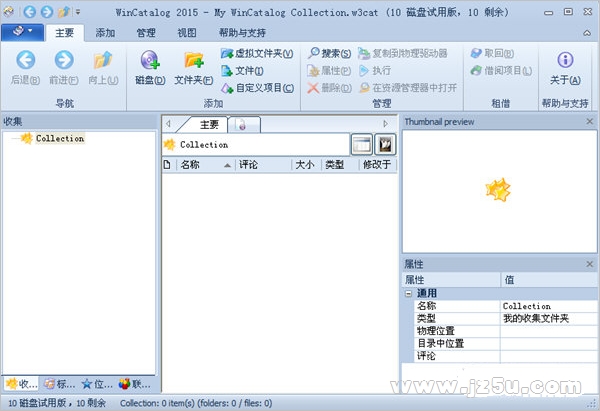This screenshot has width=600, height=411.
Task: Click the quick access back arrow
Action: point(29,12)
